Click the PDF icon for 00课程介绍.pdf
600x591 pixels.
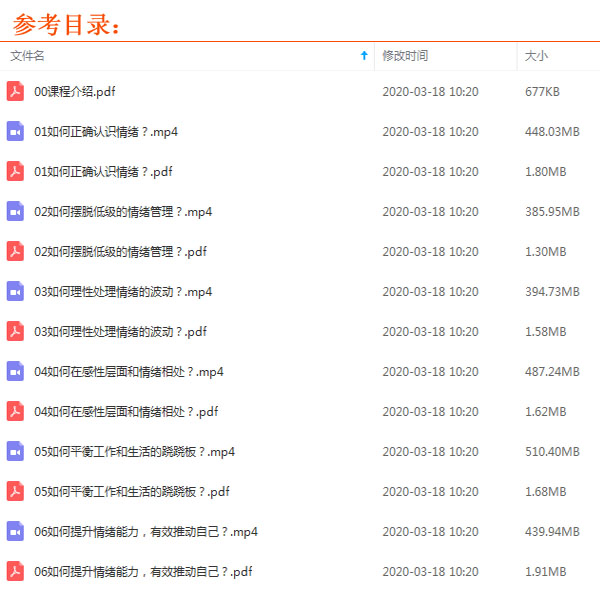(x=15, y=91)
